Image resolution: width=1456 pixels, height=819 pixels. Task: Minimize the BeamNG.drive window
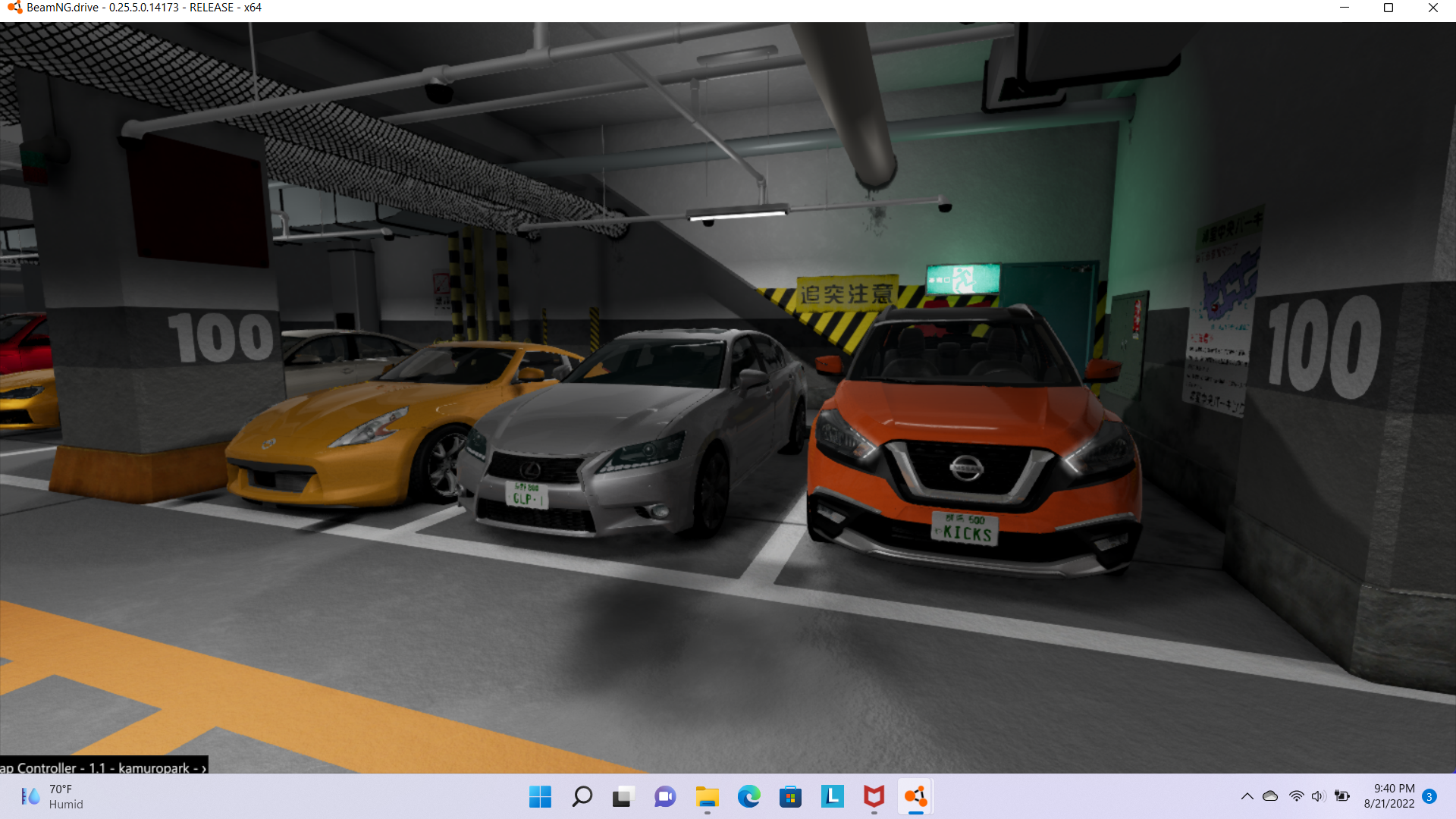point(1345,8)
